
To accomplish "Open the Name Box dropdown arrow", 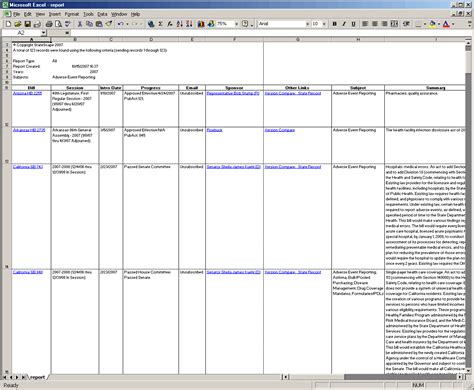I will point(44,33).
